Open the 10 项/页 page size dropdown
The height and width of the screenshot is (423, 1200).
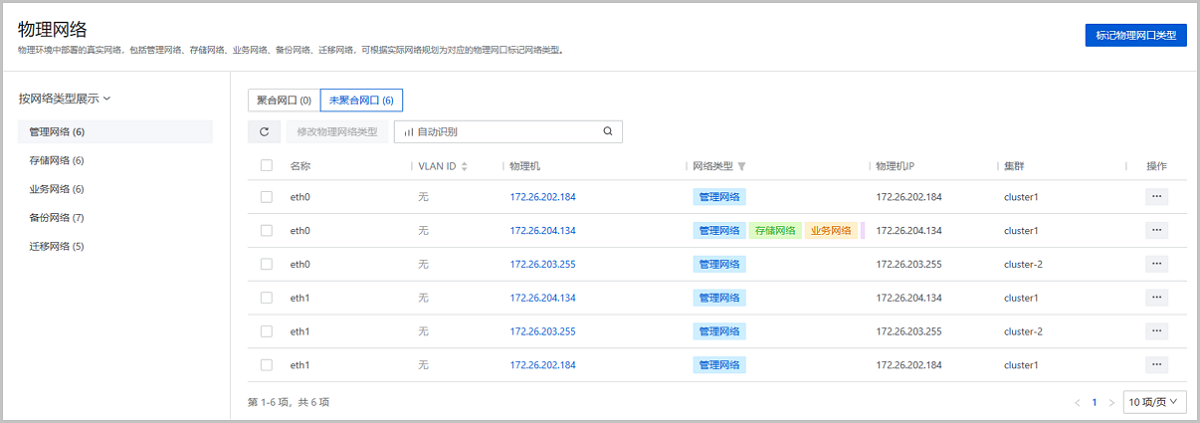coord(1152,402)
